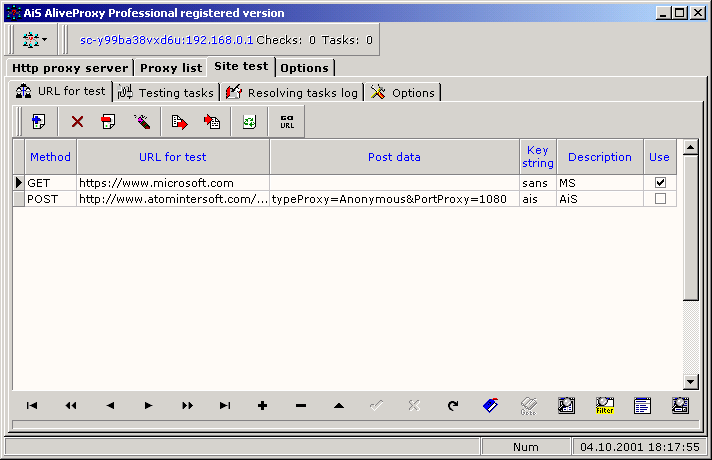Image resolution: width=712 pixels, height=460 pixels.
Task: Click the blue-lined list view icon
Action: [x=642, y=406]
